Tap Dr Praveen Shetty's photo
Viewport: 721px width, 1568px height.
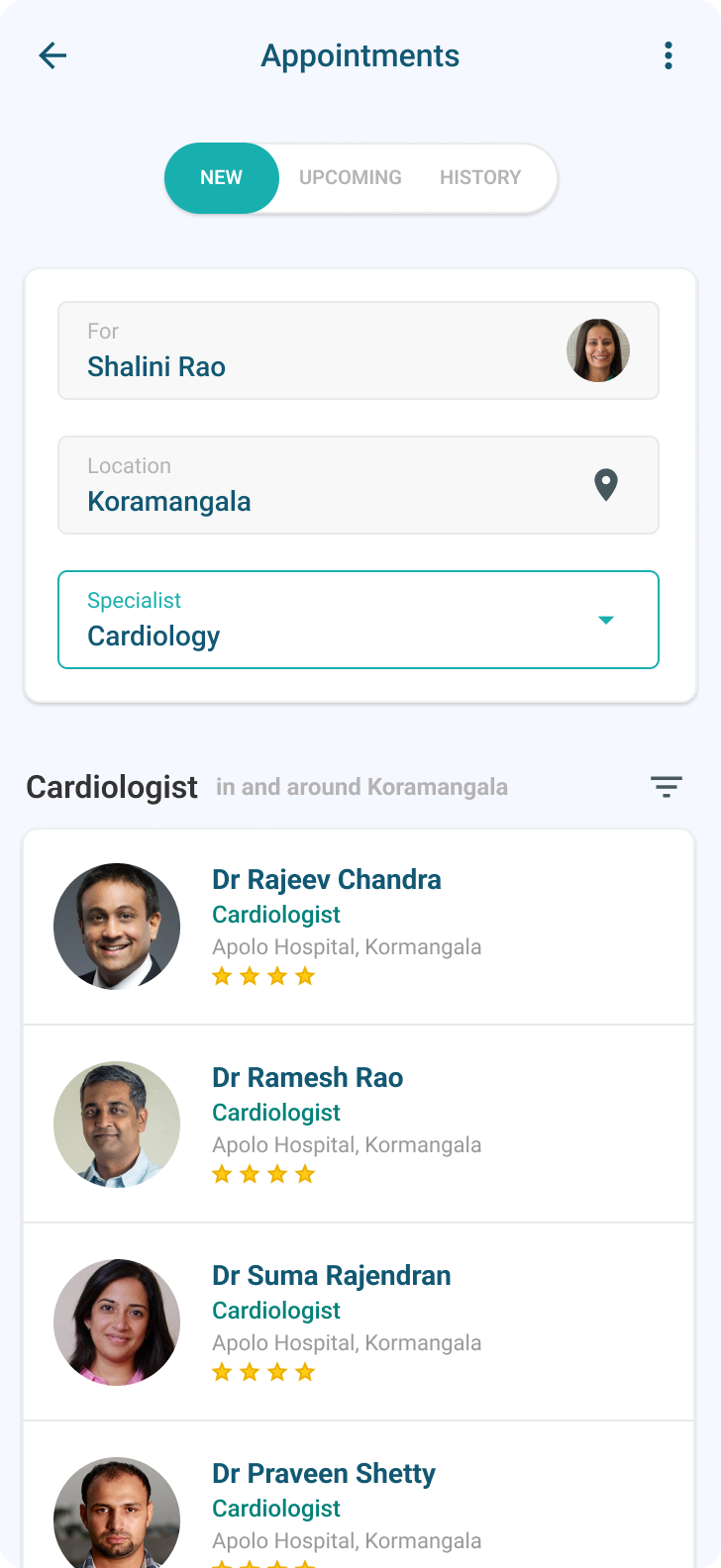tap(117, 1513)
